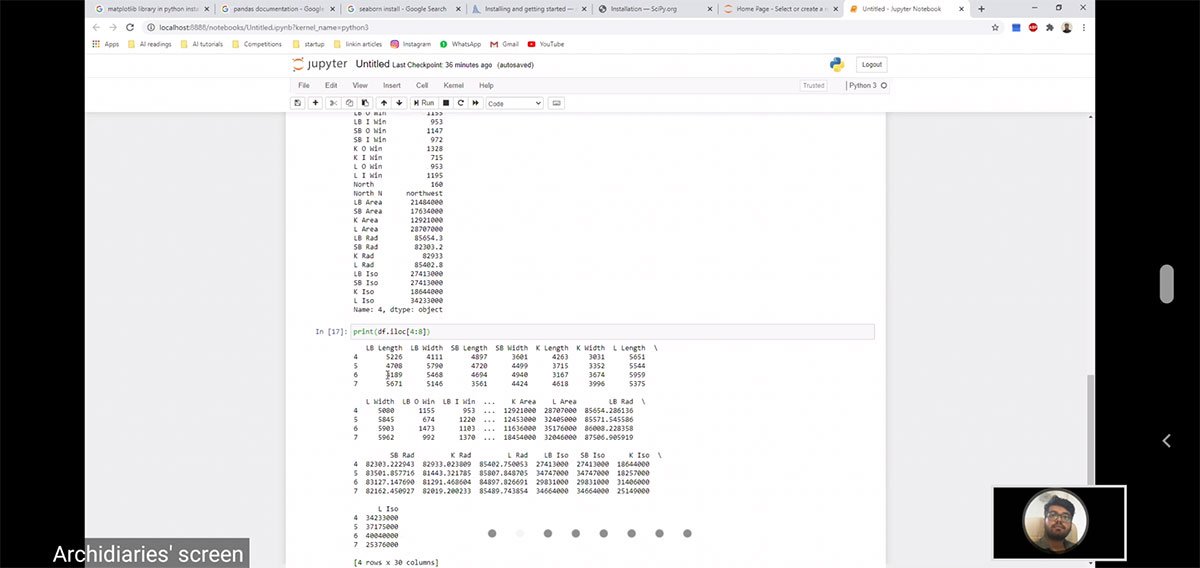Rename the notebook titled Untitled

tap(372, 64)
